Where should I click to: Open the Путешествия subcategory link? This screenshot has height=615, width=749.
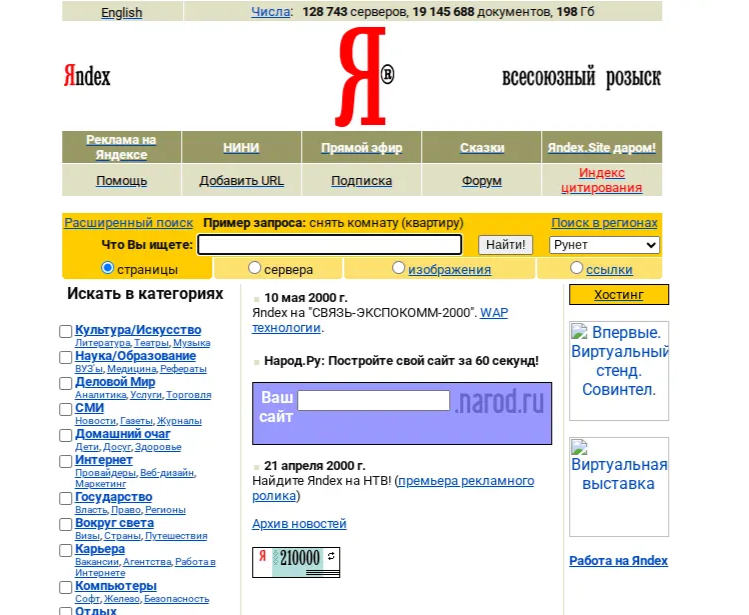(176, 536)
